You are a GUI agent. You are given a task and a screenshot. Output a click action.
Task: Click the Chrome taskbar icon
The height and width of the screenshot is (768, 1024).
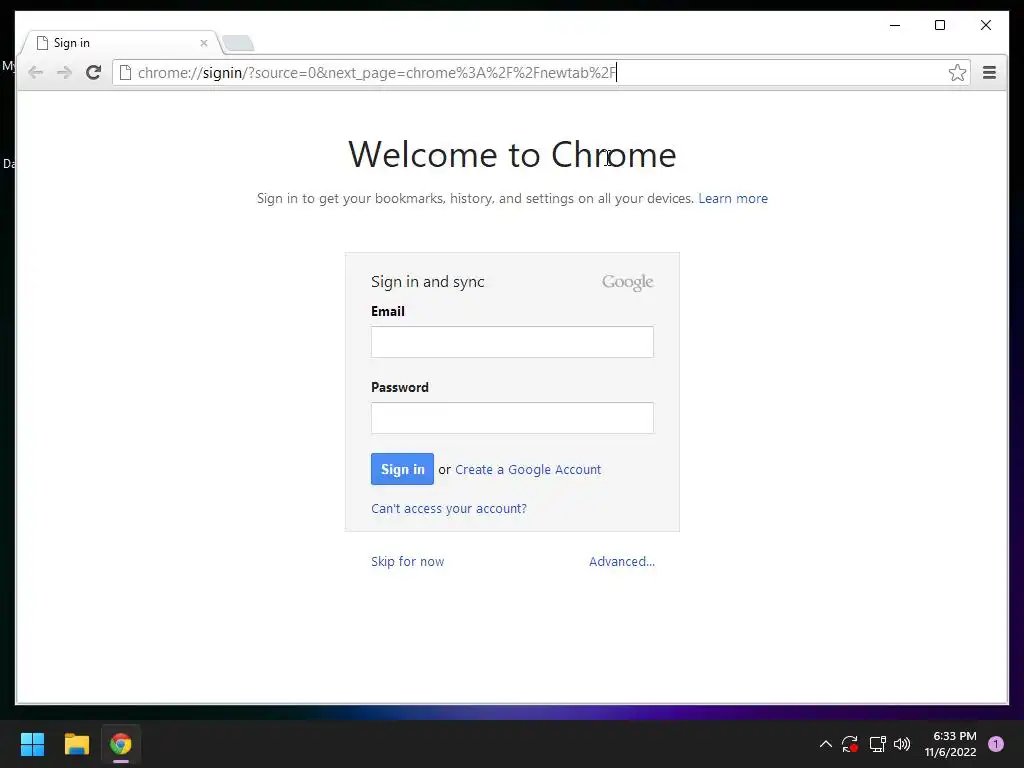(121, 744)
